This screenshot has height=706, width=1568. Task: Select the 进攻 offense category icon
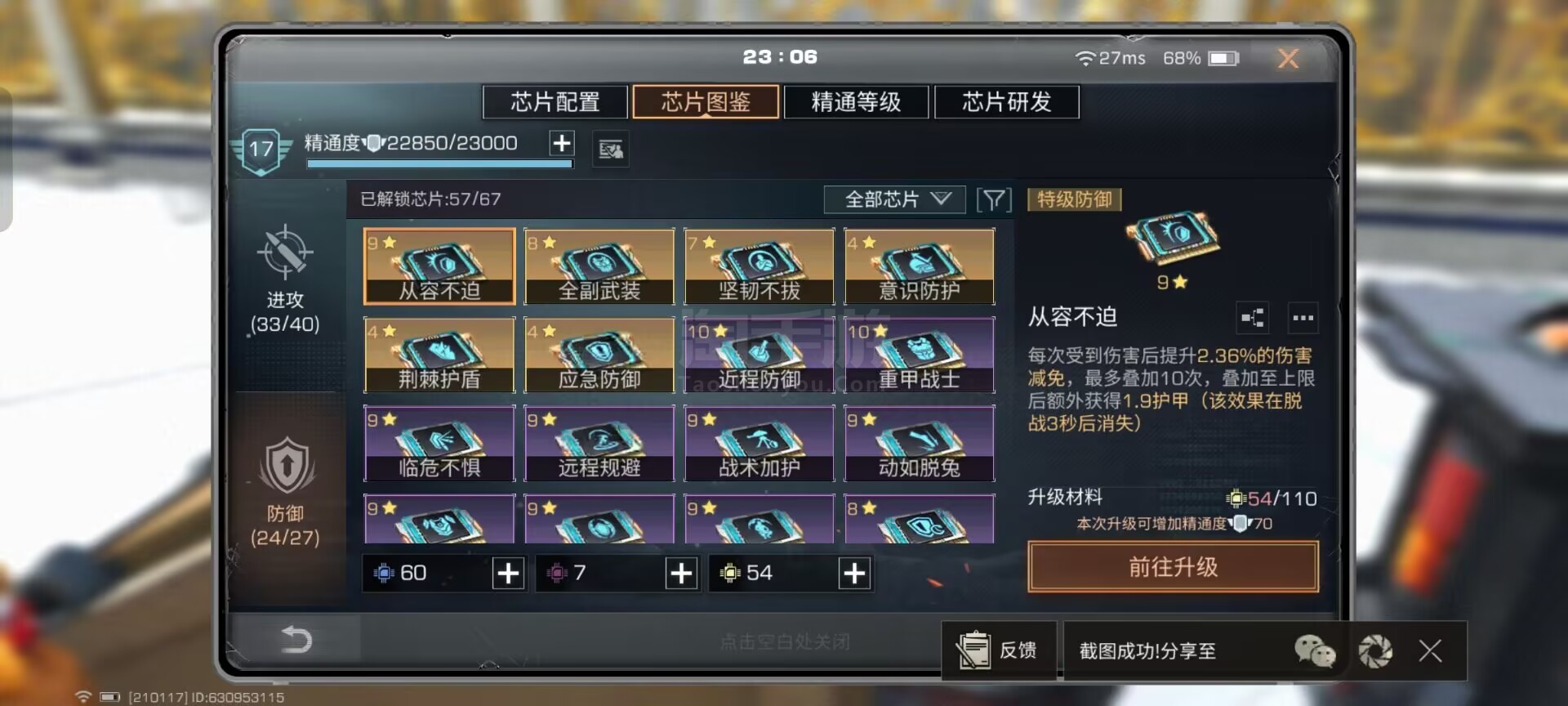285,252
